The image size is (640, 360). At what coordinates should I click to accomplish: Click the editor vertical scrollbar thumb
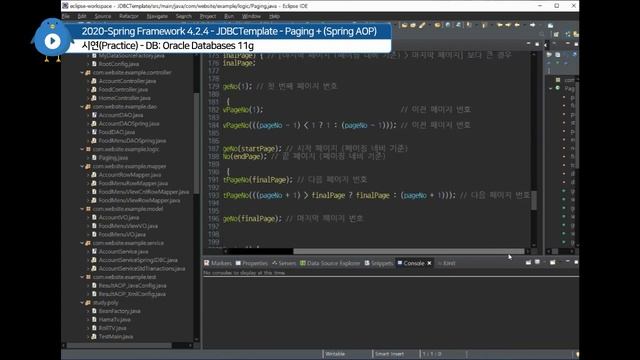(x=533, y=200)
